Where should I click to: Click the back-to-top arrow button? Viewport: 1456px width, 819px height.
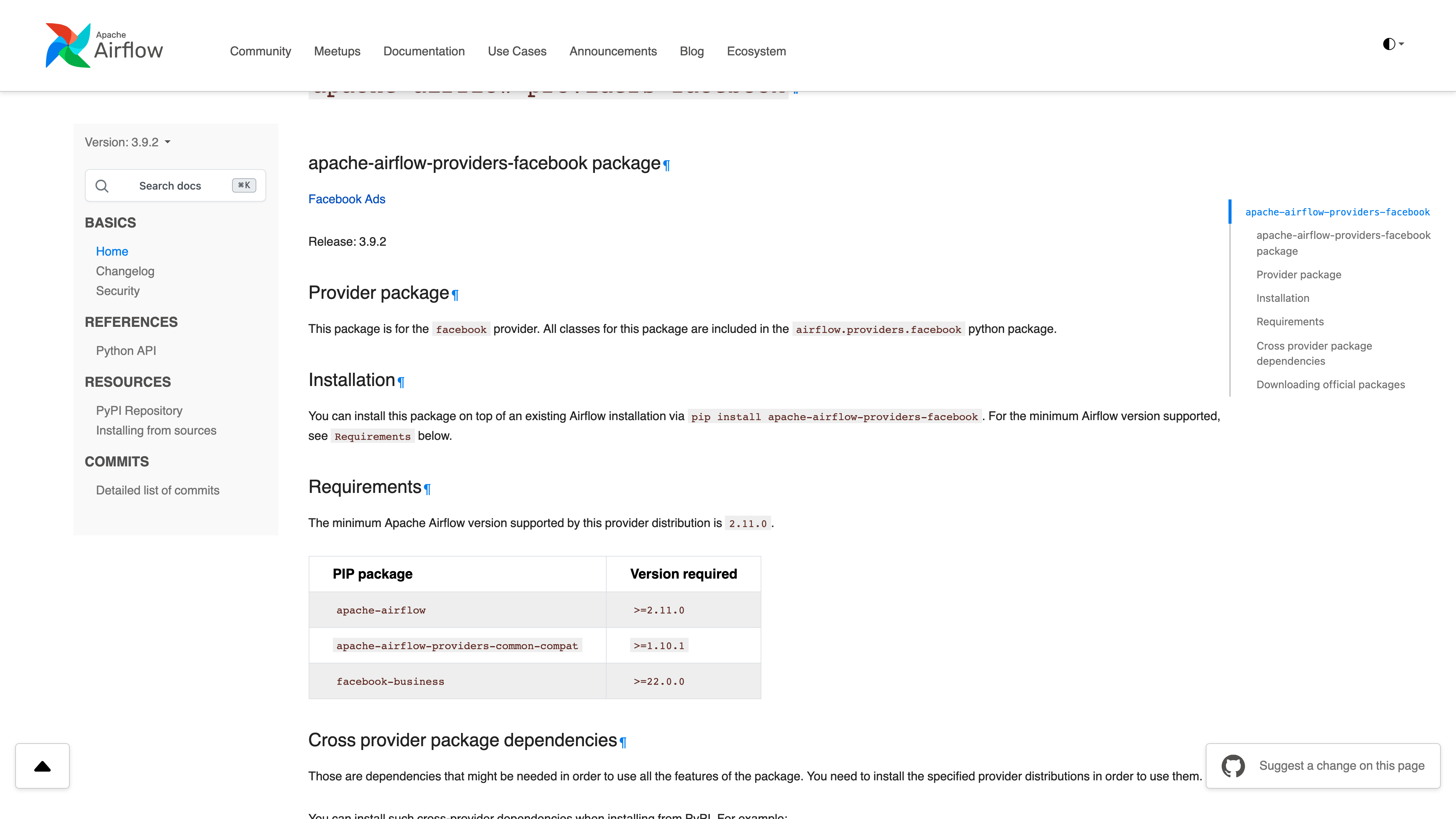pyautogui.click(x=42, y=766)
